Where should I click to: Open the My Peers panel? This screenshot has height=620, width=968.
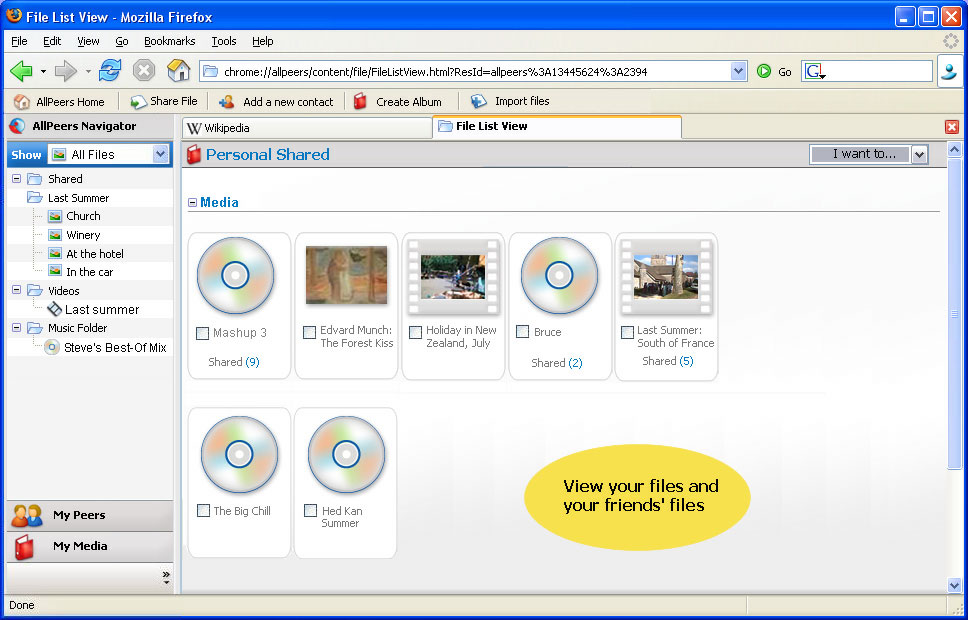point(90,516)
